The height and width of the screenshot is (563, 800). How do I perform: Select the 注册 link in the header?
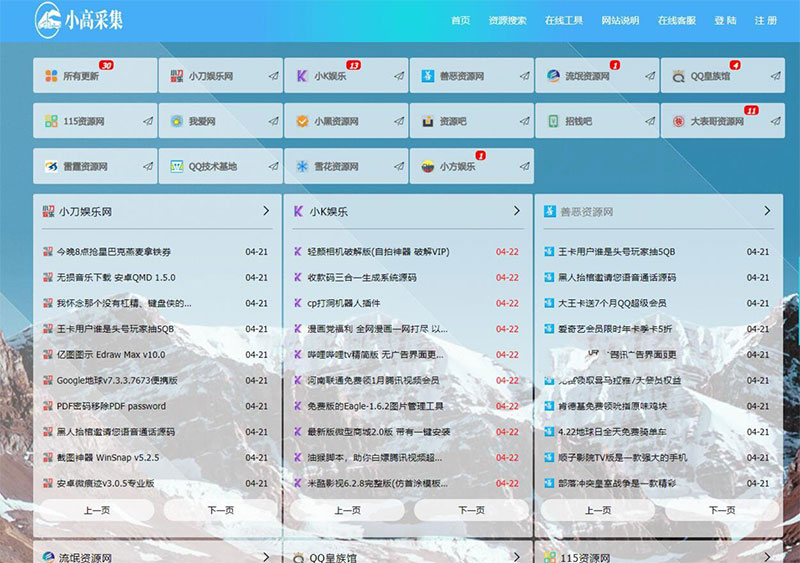click(765, 20)
